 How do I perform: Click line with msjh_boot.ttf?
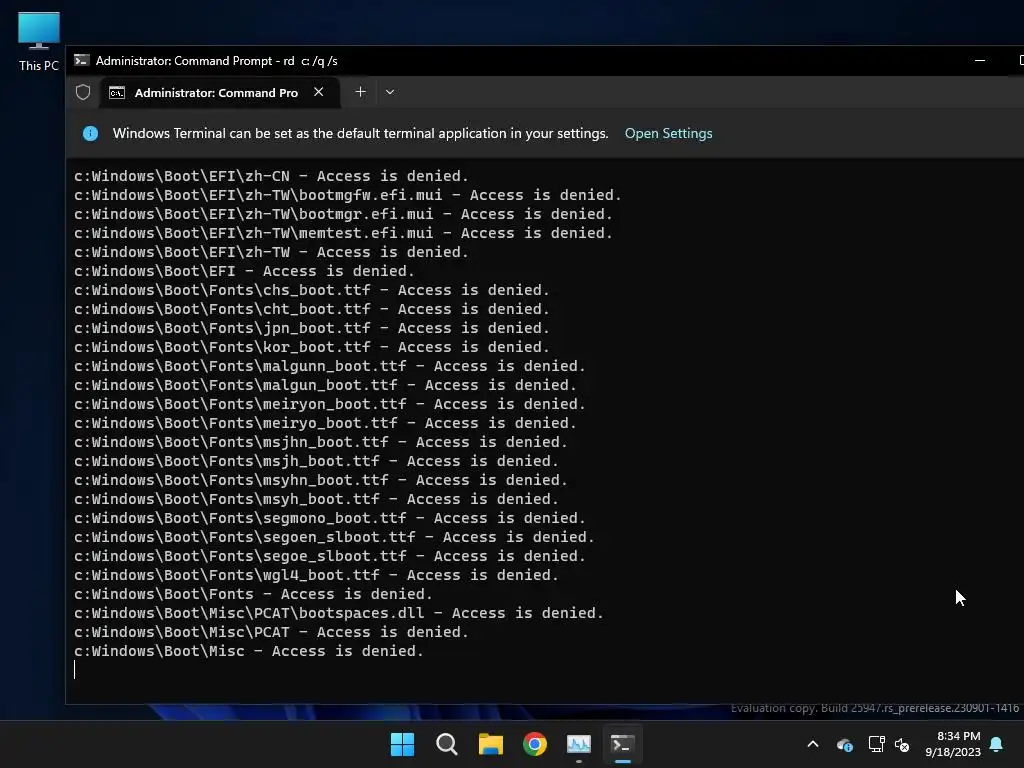pos(316,461)
